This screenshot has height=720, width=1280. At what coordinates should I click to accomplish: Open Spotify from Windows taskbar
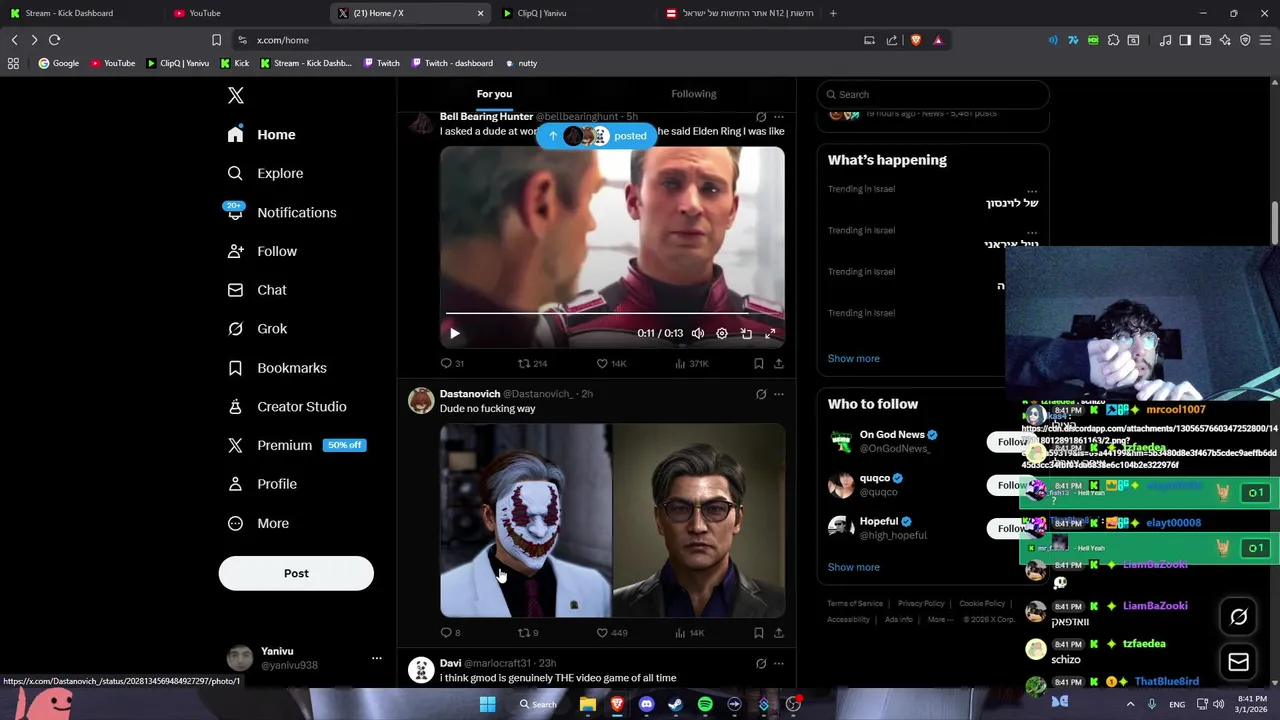point(705,704)
